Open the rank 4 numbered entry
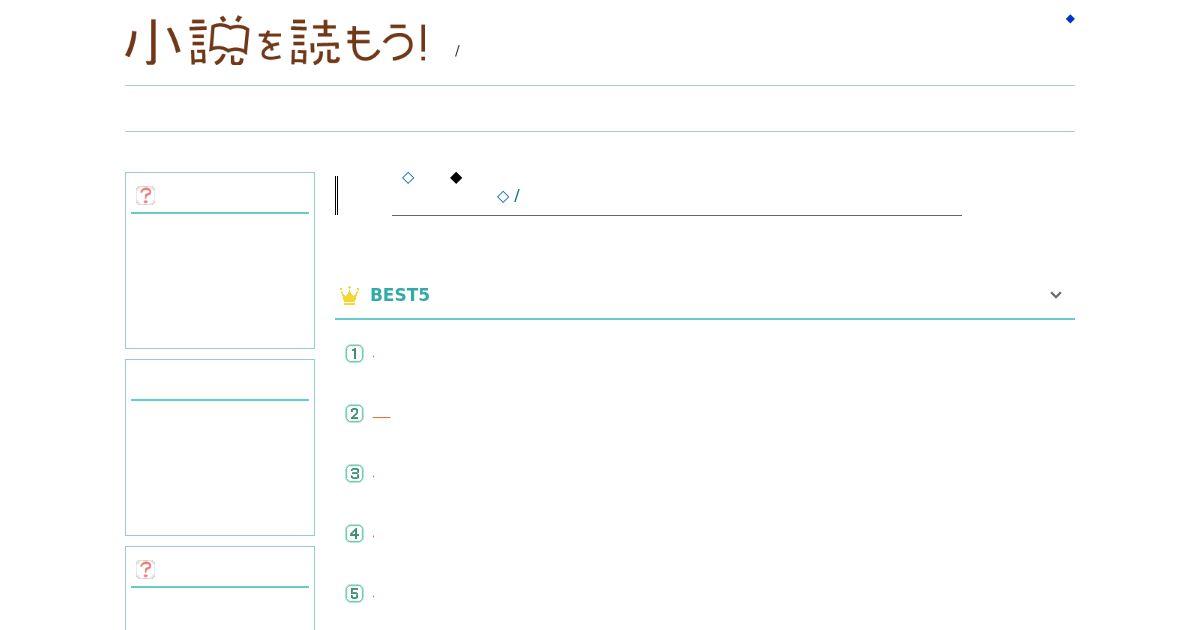 coord(354,533)
